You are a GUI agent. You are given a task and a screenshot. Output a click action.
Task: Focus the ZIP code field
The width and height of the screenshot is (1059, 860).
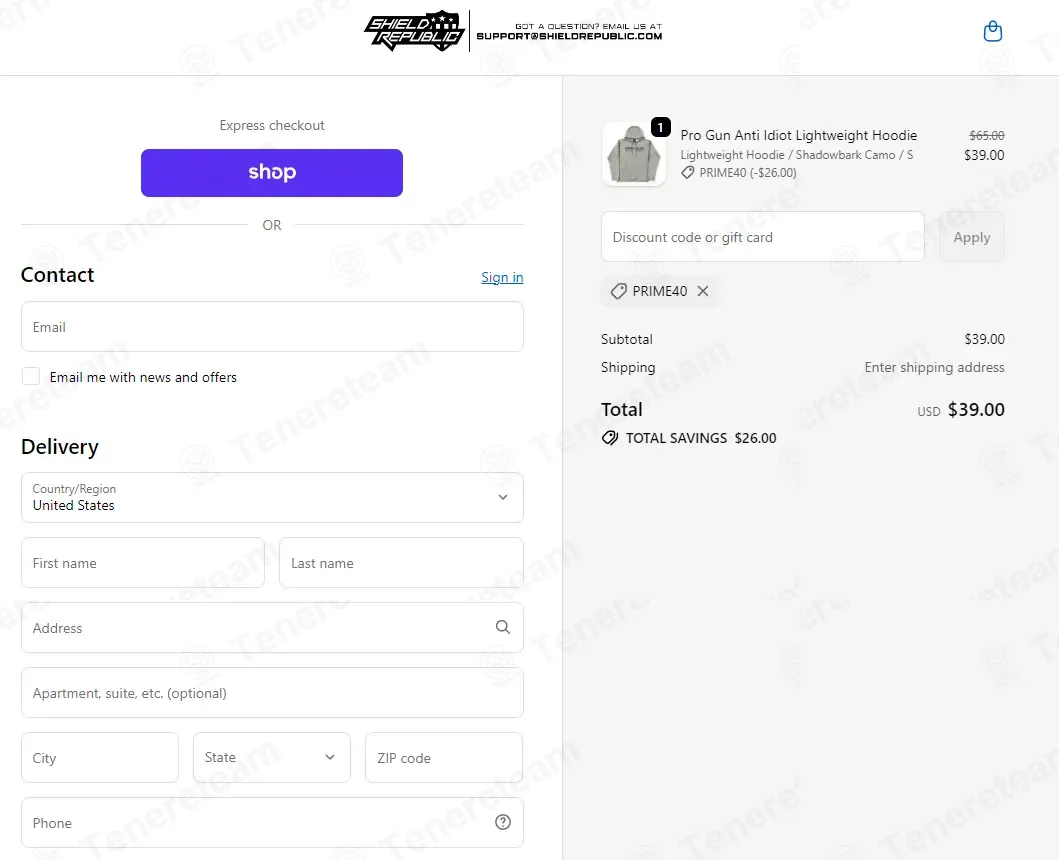443,758
